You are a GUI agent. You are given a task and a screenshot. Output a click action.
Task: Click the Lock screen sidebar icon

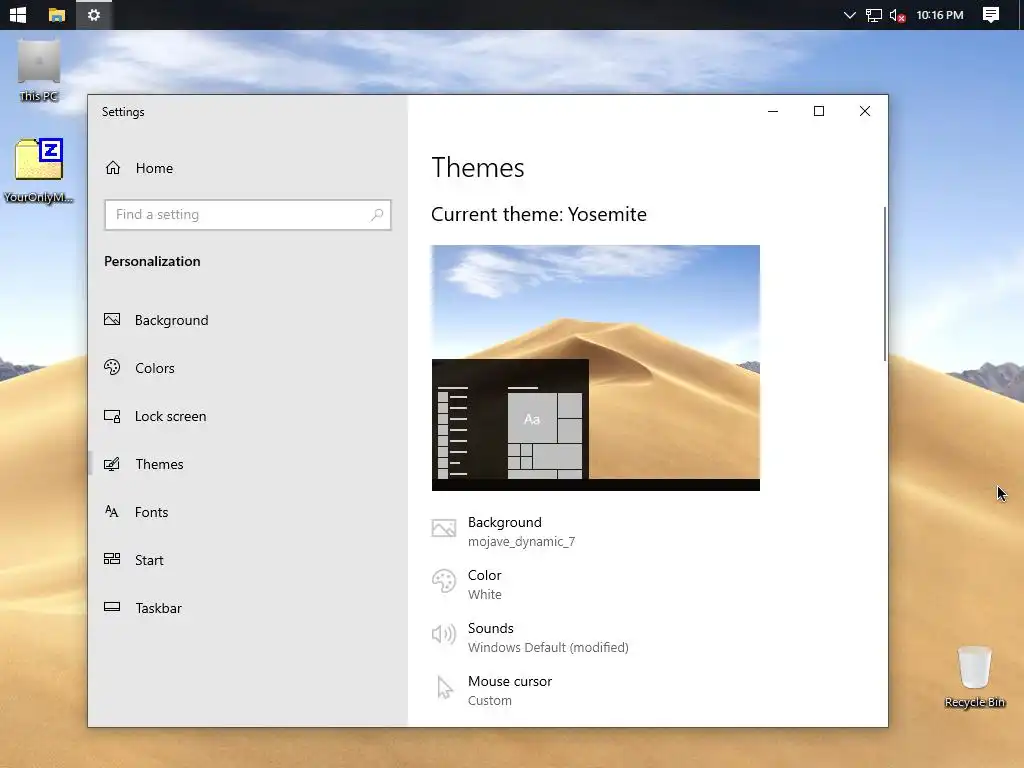(112, 416)
